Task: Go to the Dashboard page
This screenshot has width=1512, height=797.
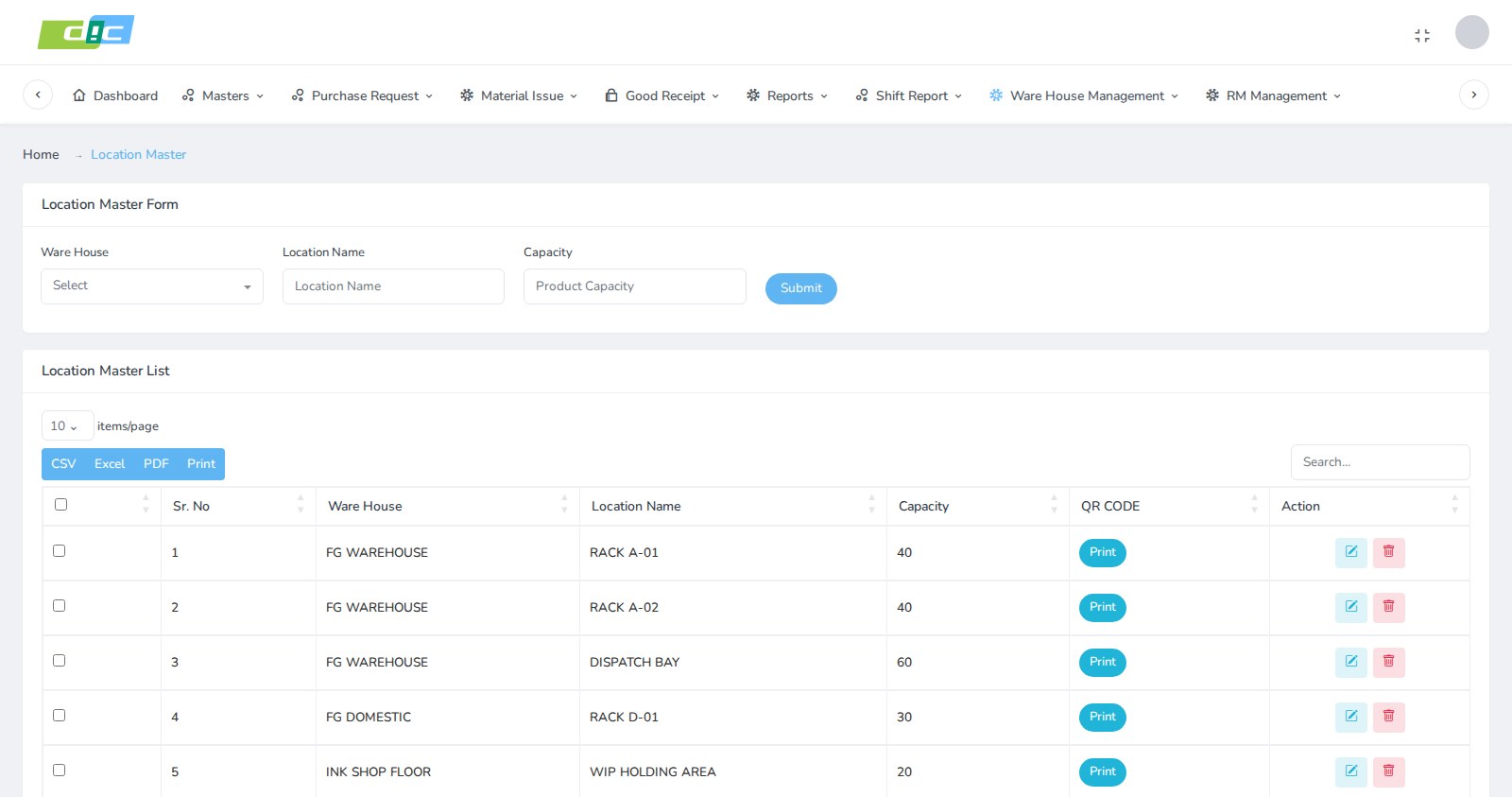Action: (115, 95)
